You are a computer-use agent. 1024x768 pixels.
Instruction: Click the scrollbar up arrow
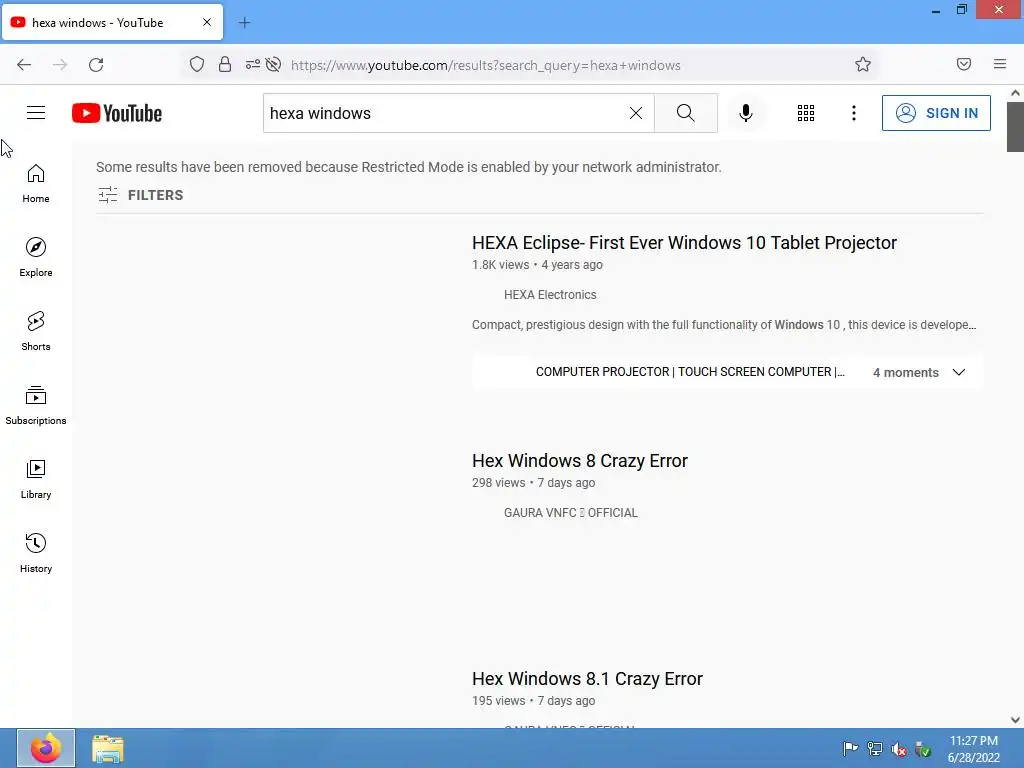[x=1015, y=93]
